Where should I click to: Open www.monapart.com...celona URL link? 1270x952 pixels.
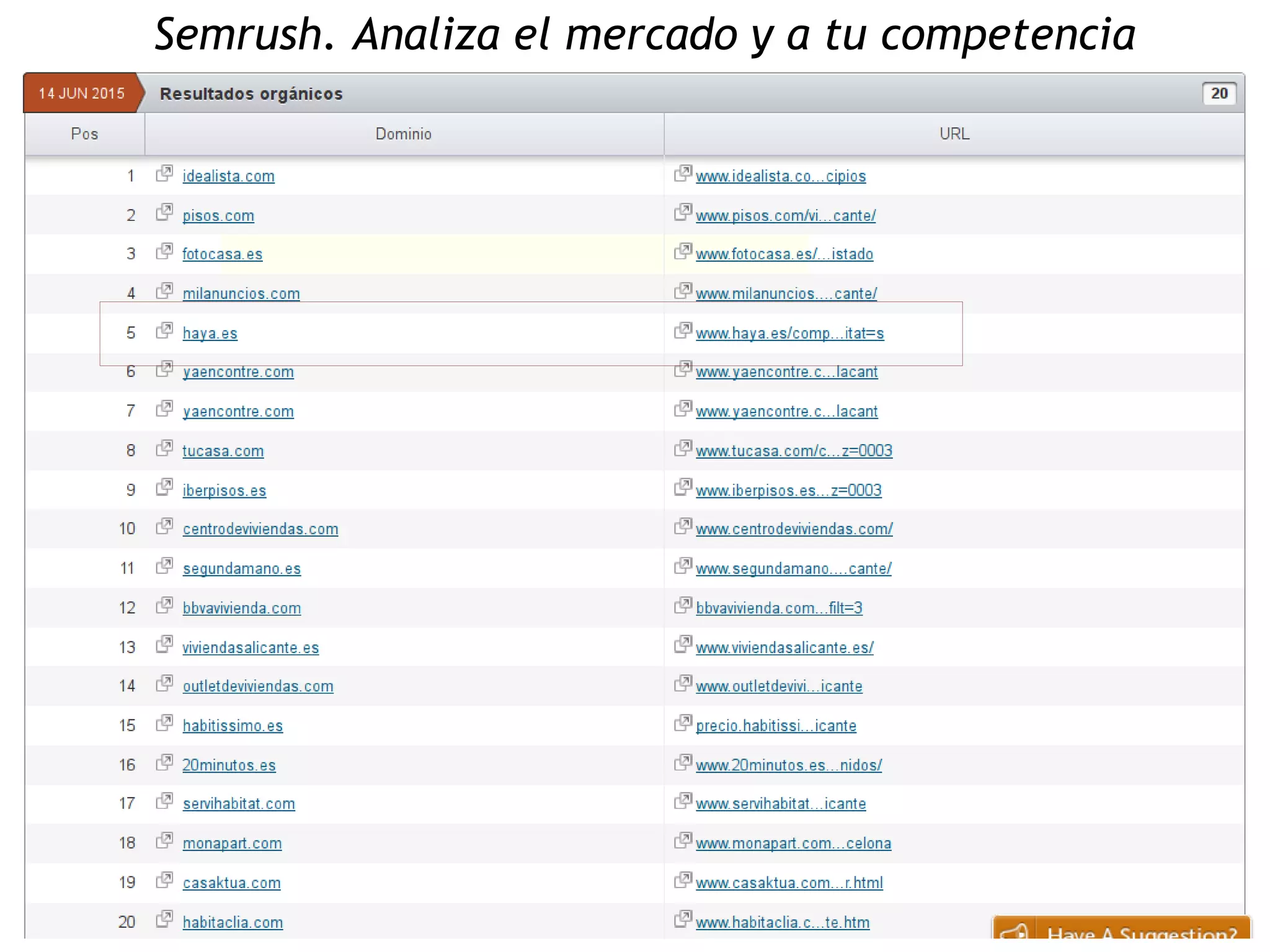[794, 843]
